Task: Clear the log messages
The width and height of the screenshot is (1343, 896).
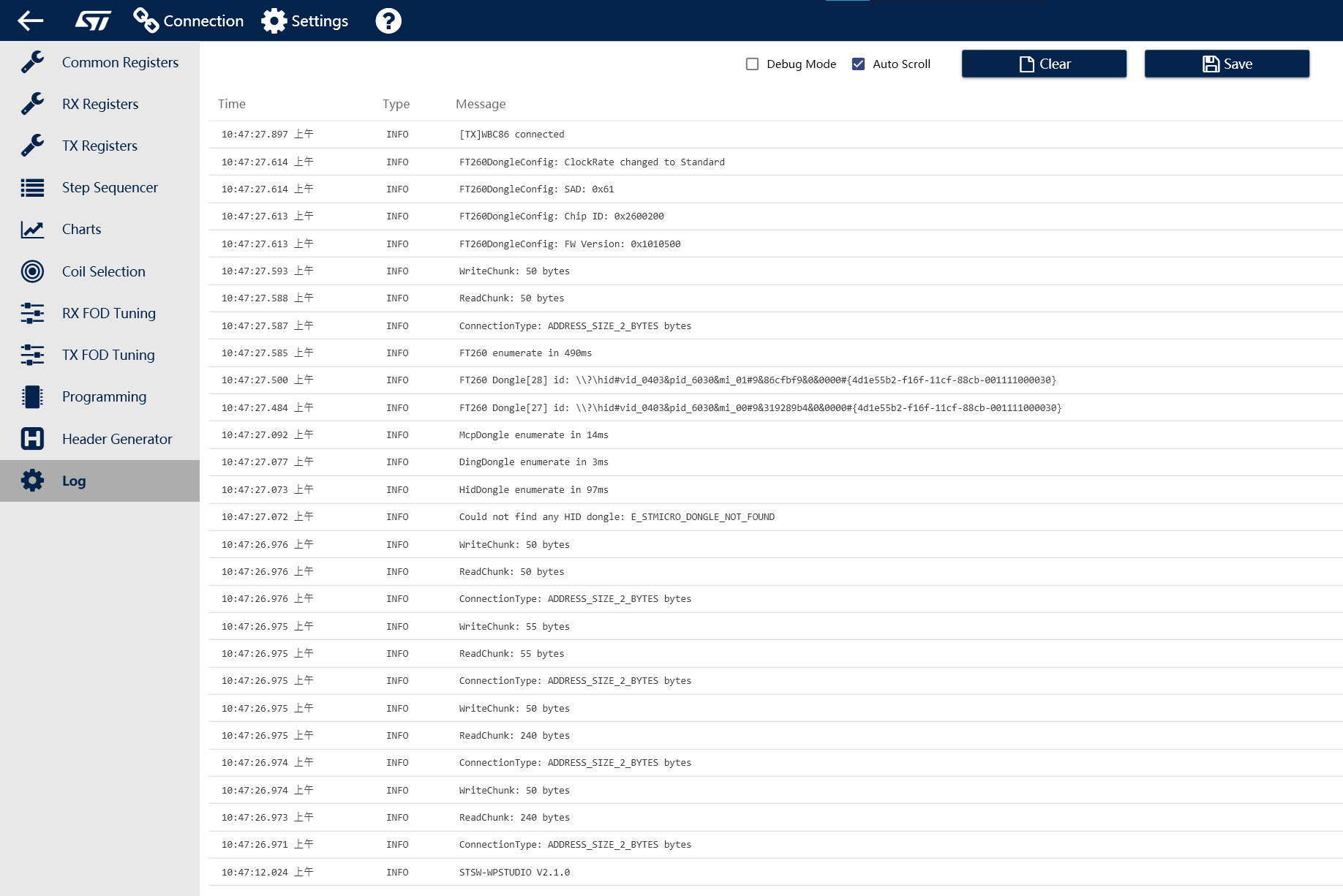Action: (1044, 64)
